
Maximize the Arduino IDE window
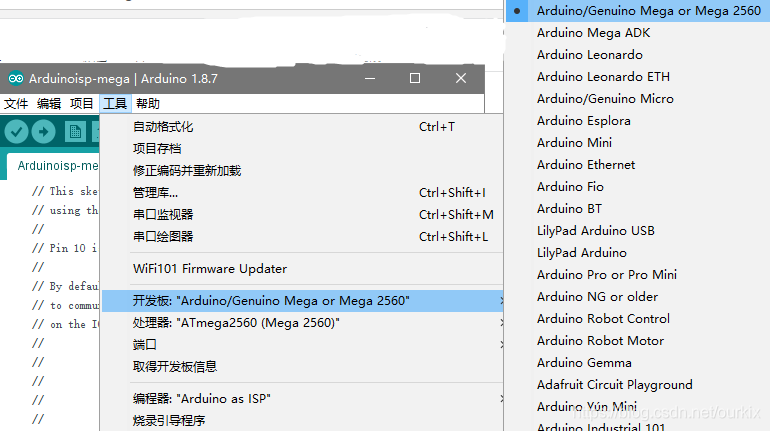tap(415, 79)
